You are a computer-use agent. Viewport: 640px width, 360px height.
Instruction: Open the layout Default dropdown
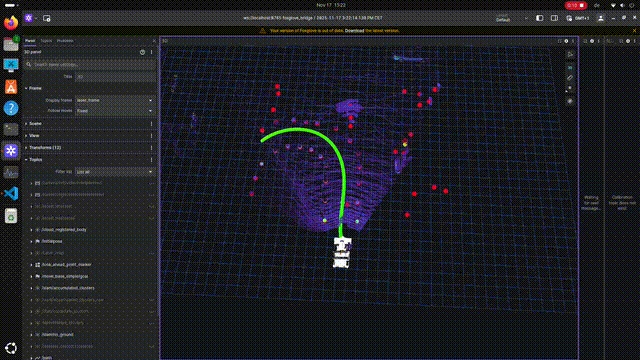point(511,18)
